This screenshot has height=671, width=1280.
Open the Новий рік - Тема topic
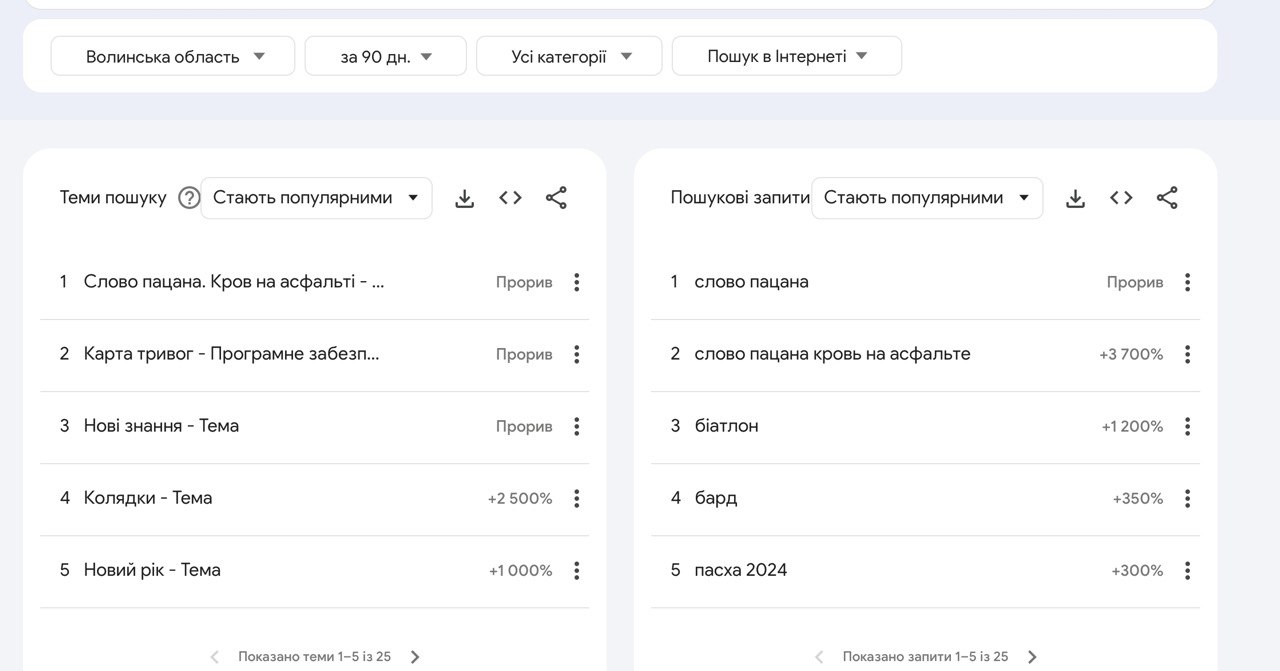coord(152,570)
